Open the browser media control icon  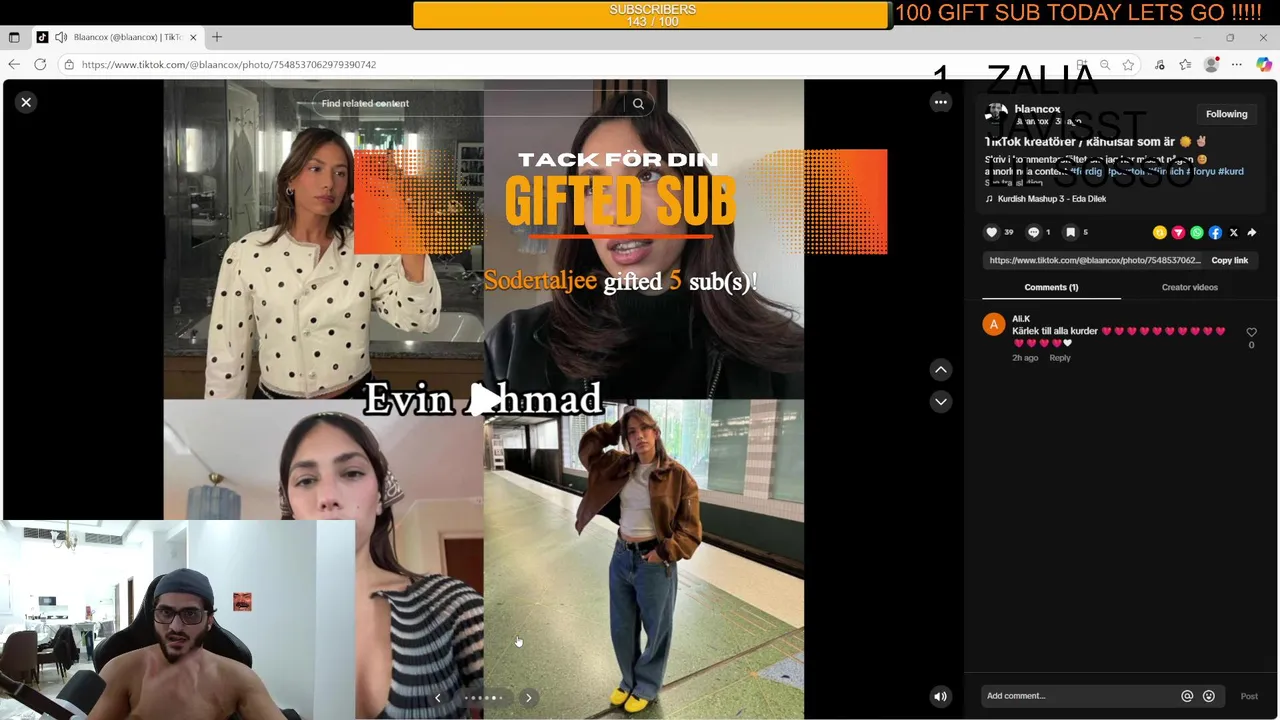coord(1160,64)
